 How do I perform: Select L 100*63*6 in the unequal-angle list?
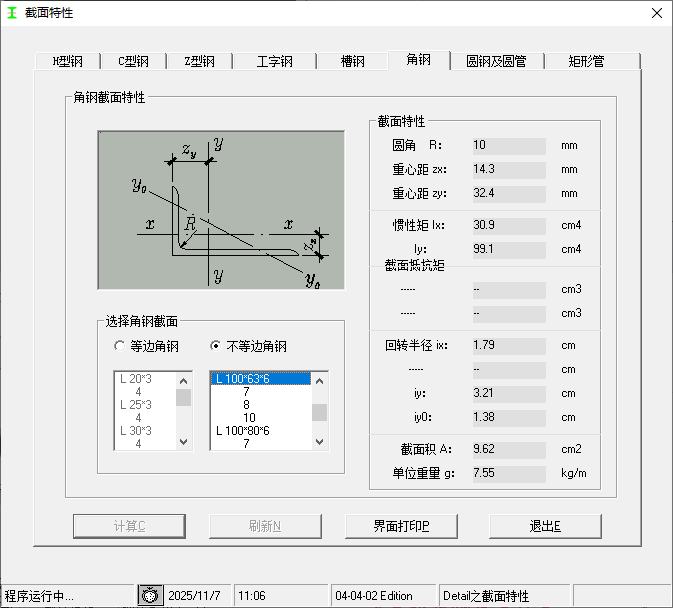[x=261, y=378]
